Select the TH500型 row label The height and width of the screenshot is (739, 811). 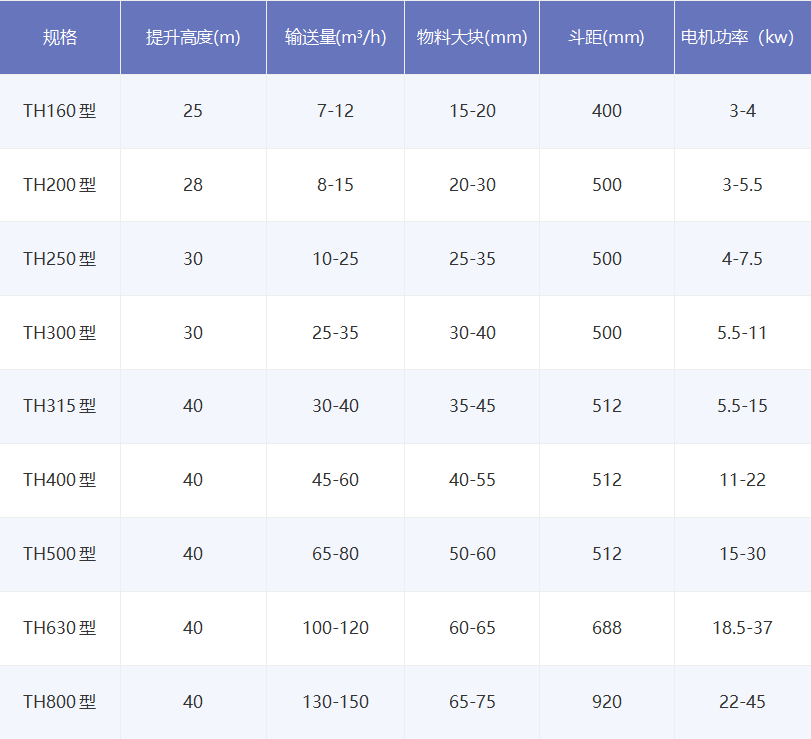tap(60, 554)
